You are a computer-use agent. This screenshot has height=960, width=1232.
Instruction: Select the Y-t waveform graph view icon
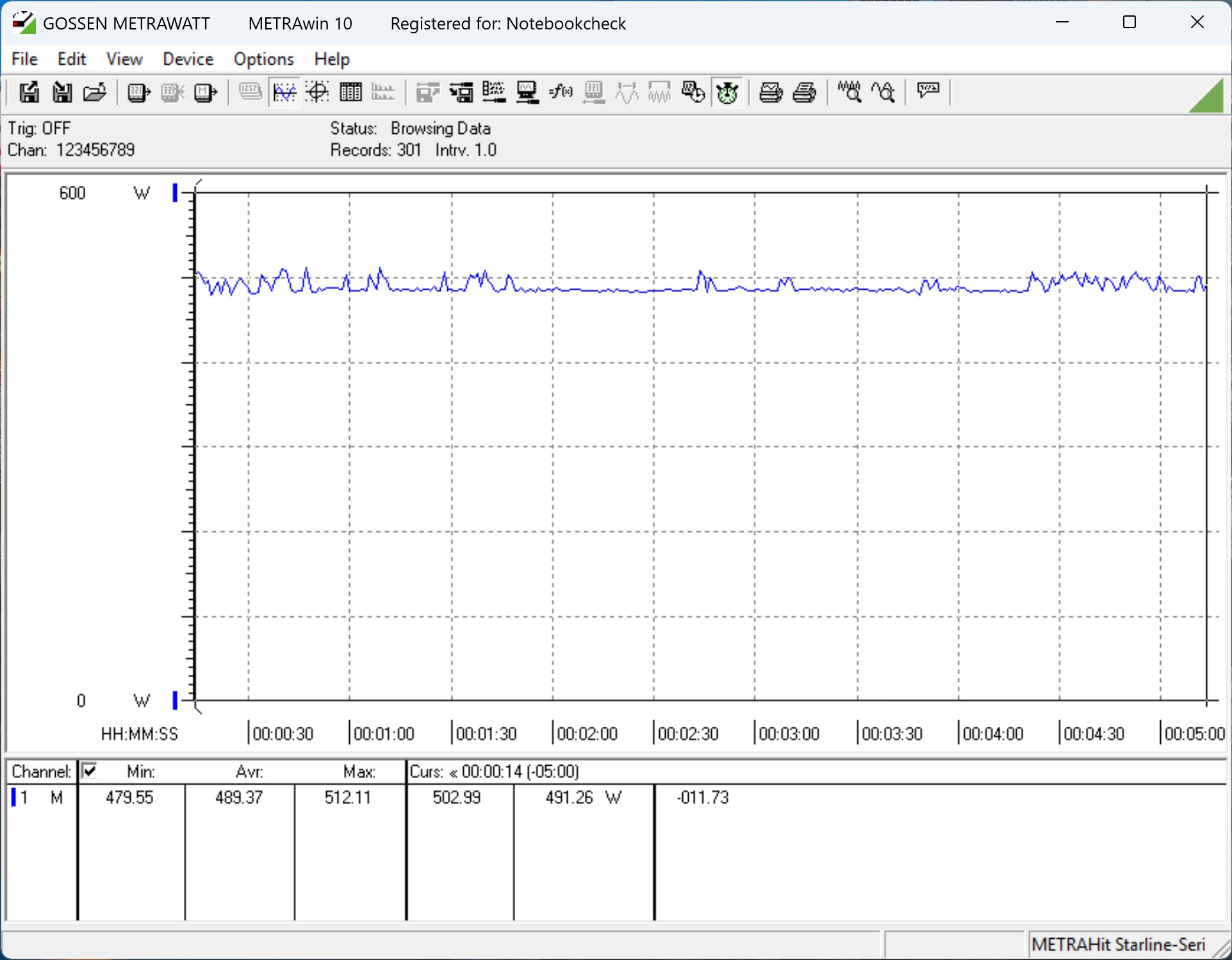click(x=284, y=92)
